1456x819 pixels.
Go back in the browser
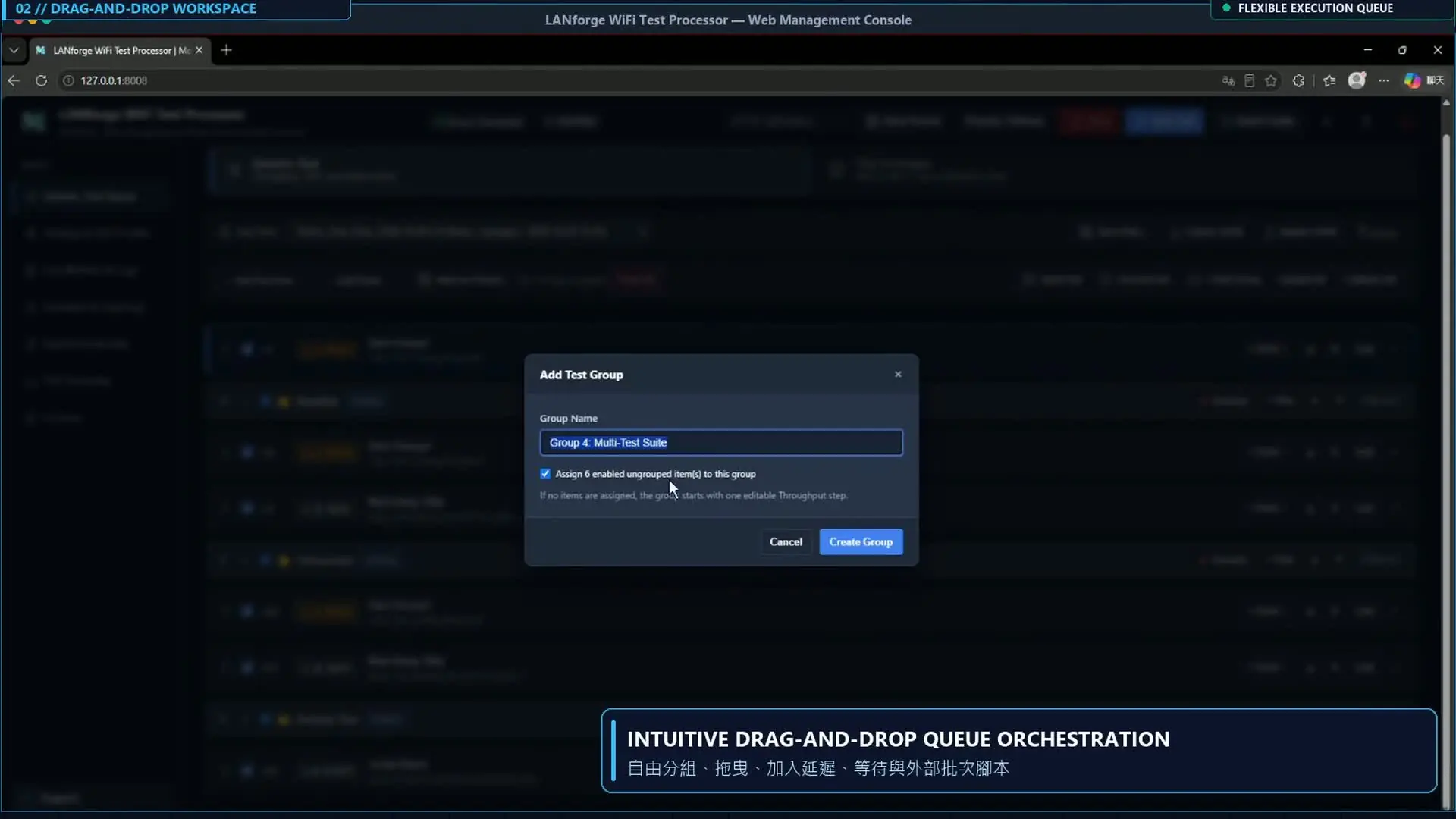coord(14,80)
